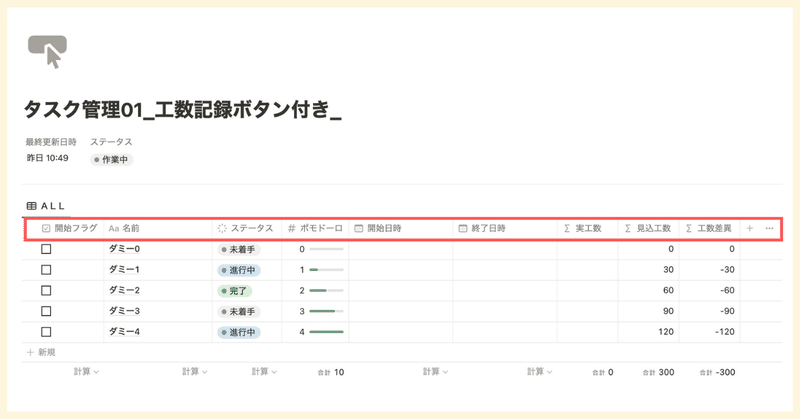Image resolution: width=800 pixels, height=419 pixels.
Task: Open the 開始日時 column header
Action: coord(378,229)
